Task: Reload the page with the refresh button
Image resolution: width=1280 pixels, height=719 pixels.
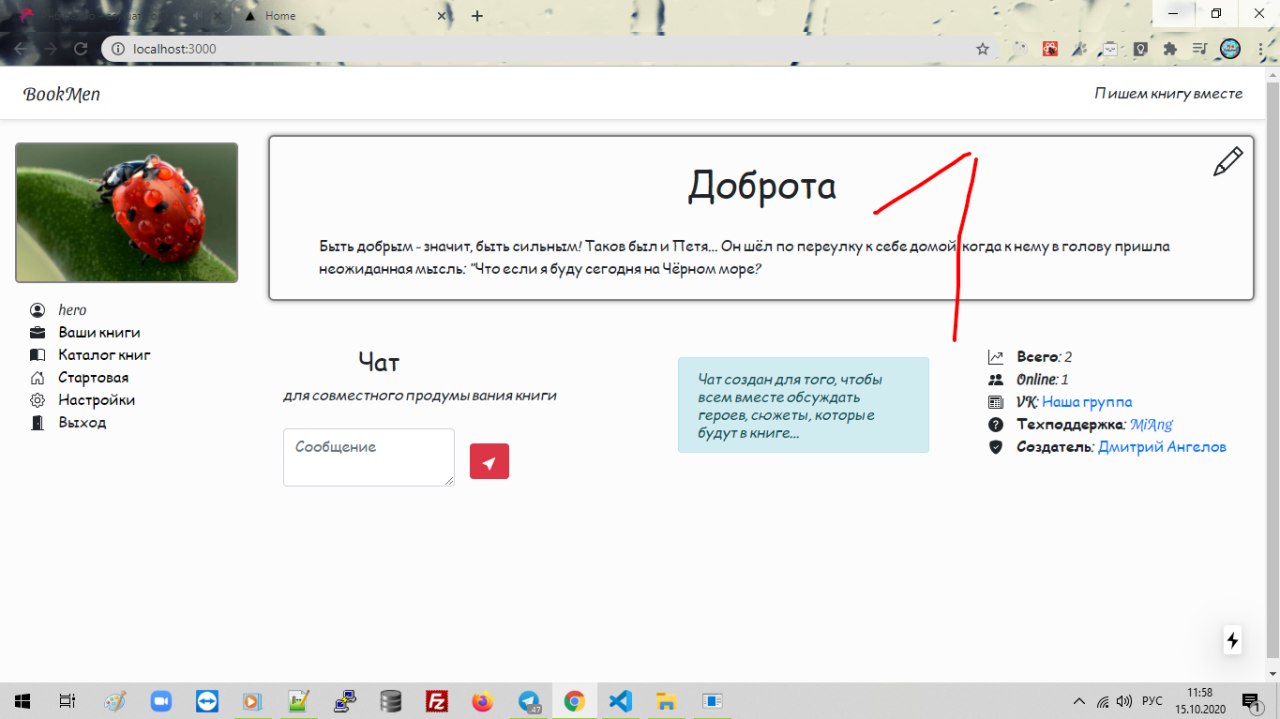Action: point(81,48)
